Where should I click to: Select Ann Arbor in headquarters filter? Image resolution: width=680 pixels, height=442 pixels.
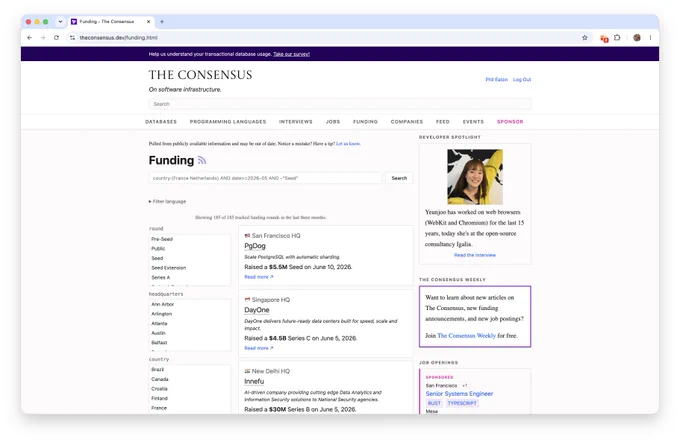[163, 304]
